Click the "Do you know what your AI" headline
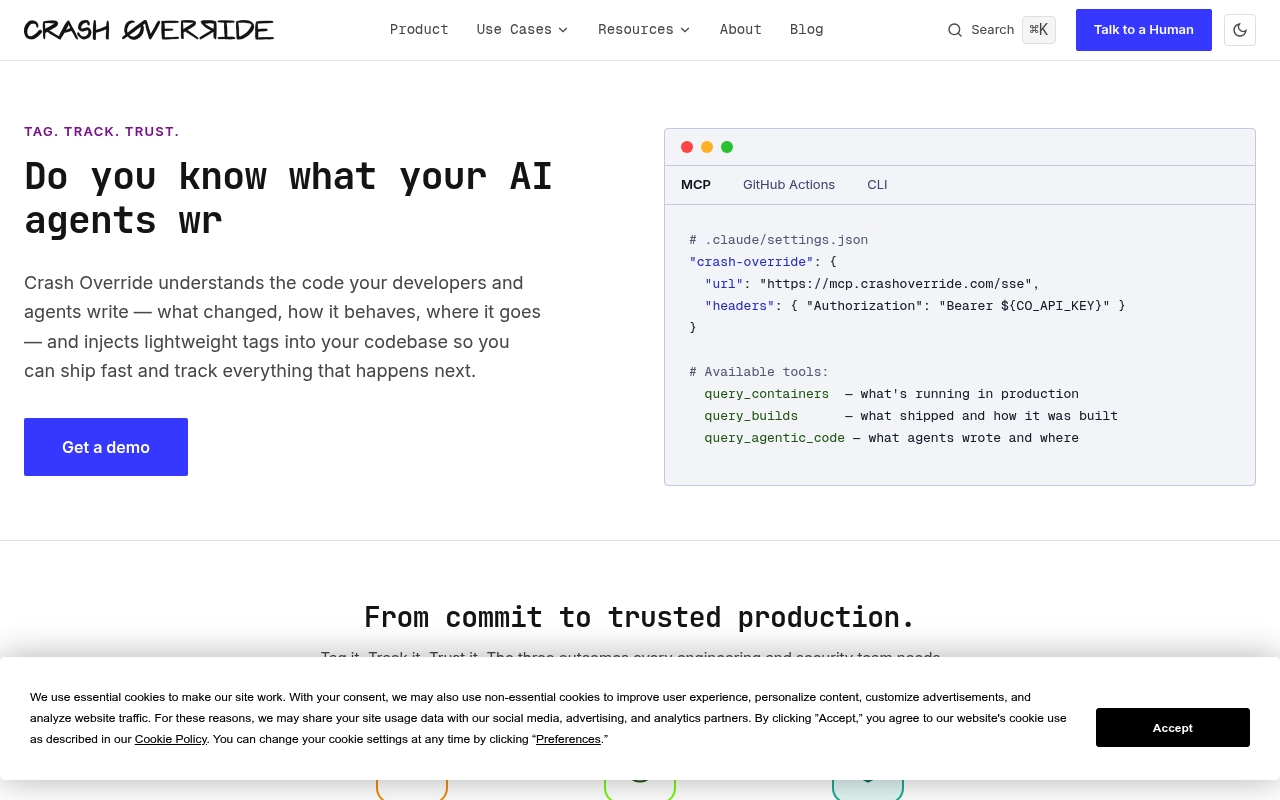This screenshot has height=800, width=1280. (289, 177)
